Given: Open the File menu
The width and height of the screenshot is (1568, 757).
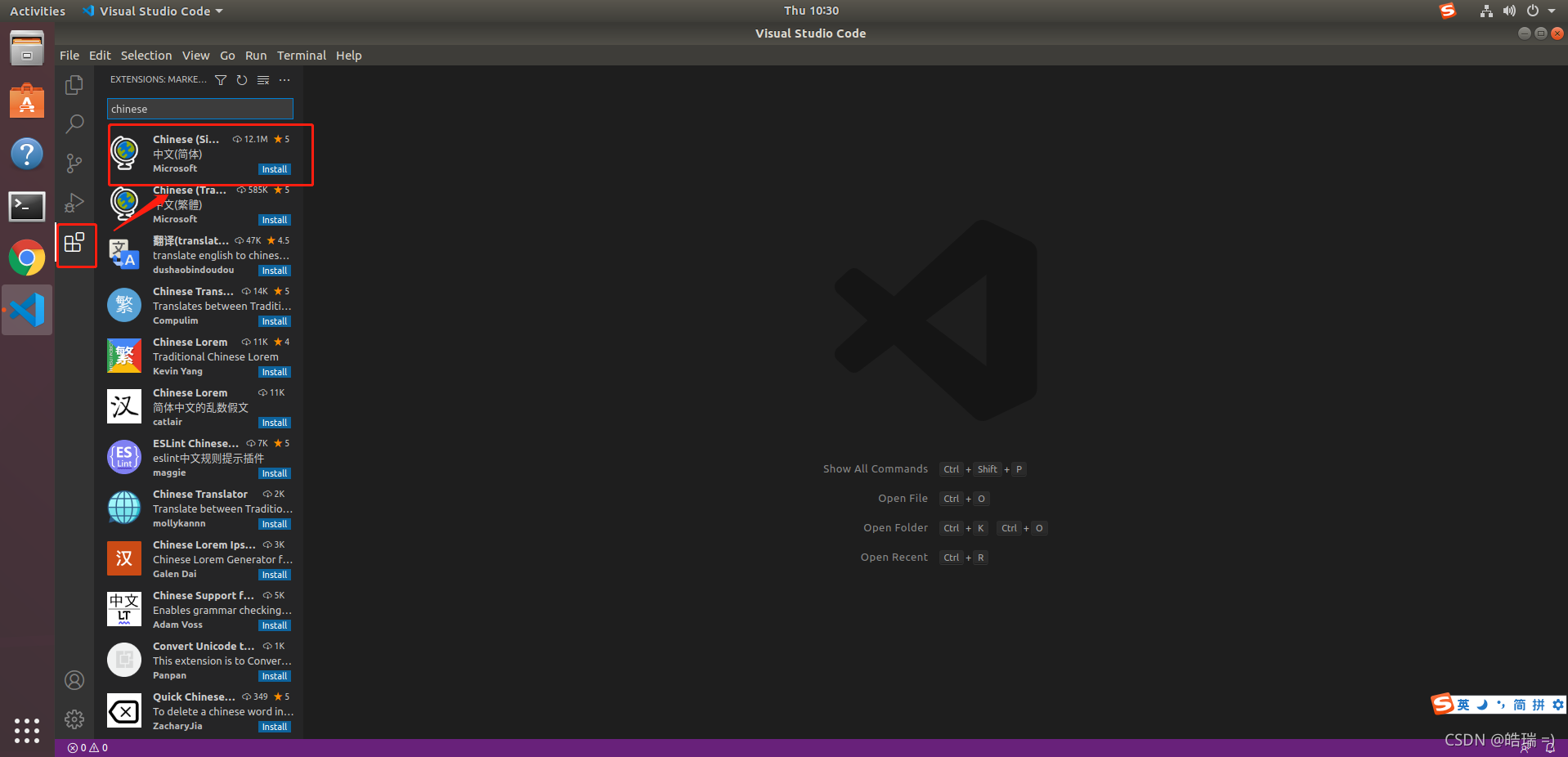Looking at the screenshot, I should 69,56.
